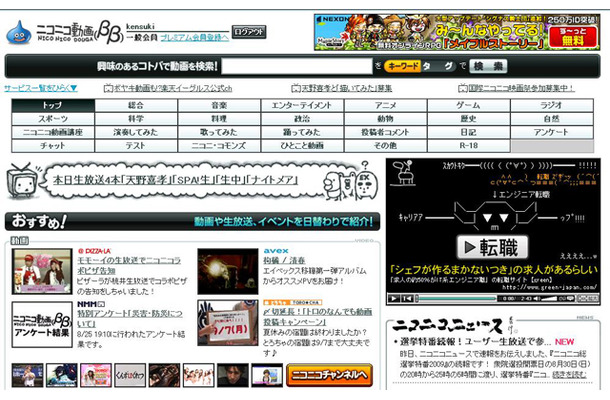Open the プレミアム会員登録へ link
Image resolution: width=610 pixels, height=400 pixels.
(x=195, y=37)
